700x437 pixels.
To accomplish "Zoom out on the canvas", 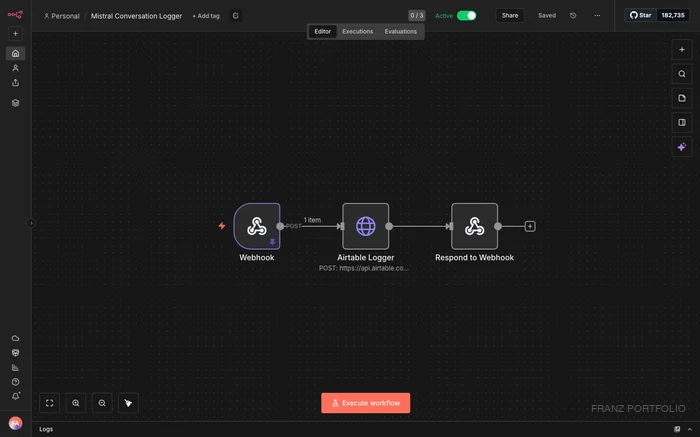I will [102, 403].
